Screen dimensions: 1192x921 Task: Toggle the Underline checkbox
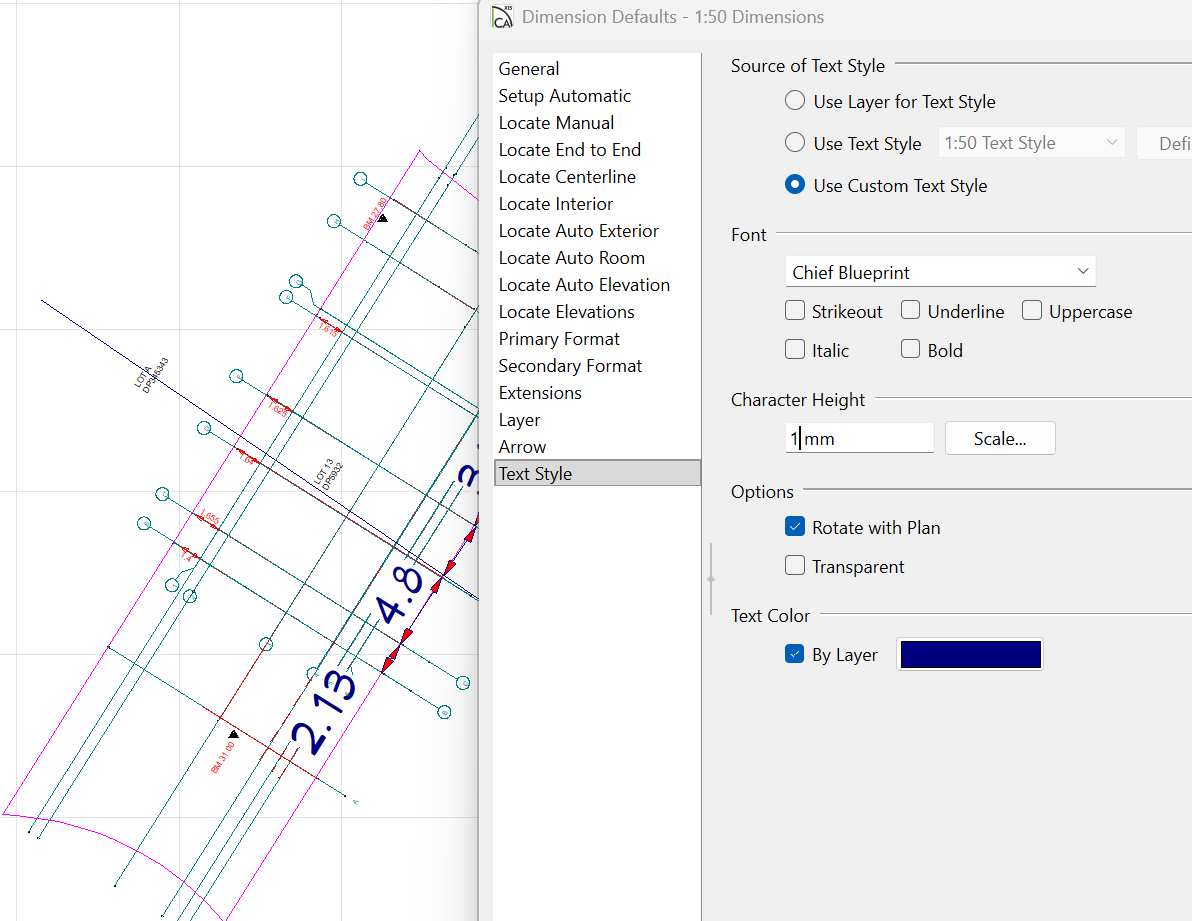(910, 311)
